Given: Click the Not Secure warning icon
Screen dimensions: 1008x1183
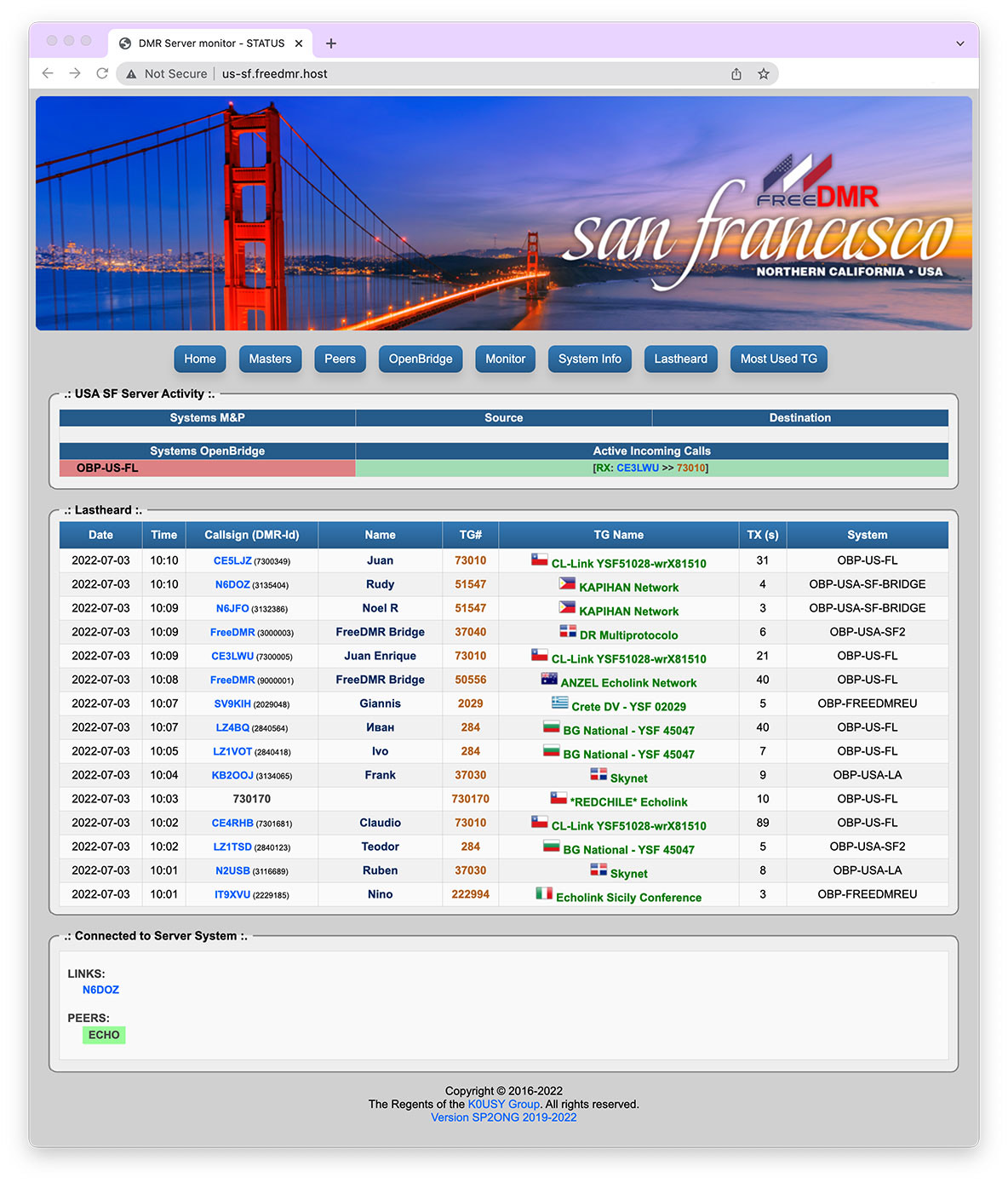Looking at the screenshot, I should coord(131,74).
